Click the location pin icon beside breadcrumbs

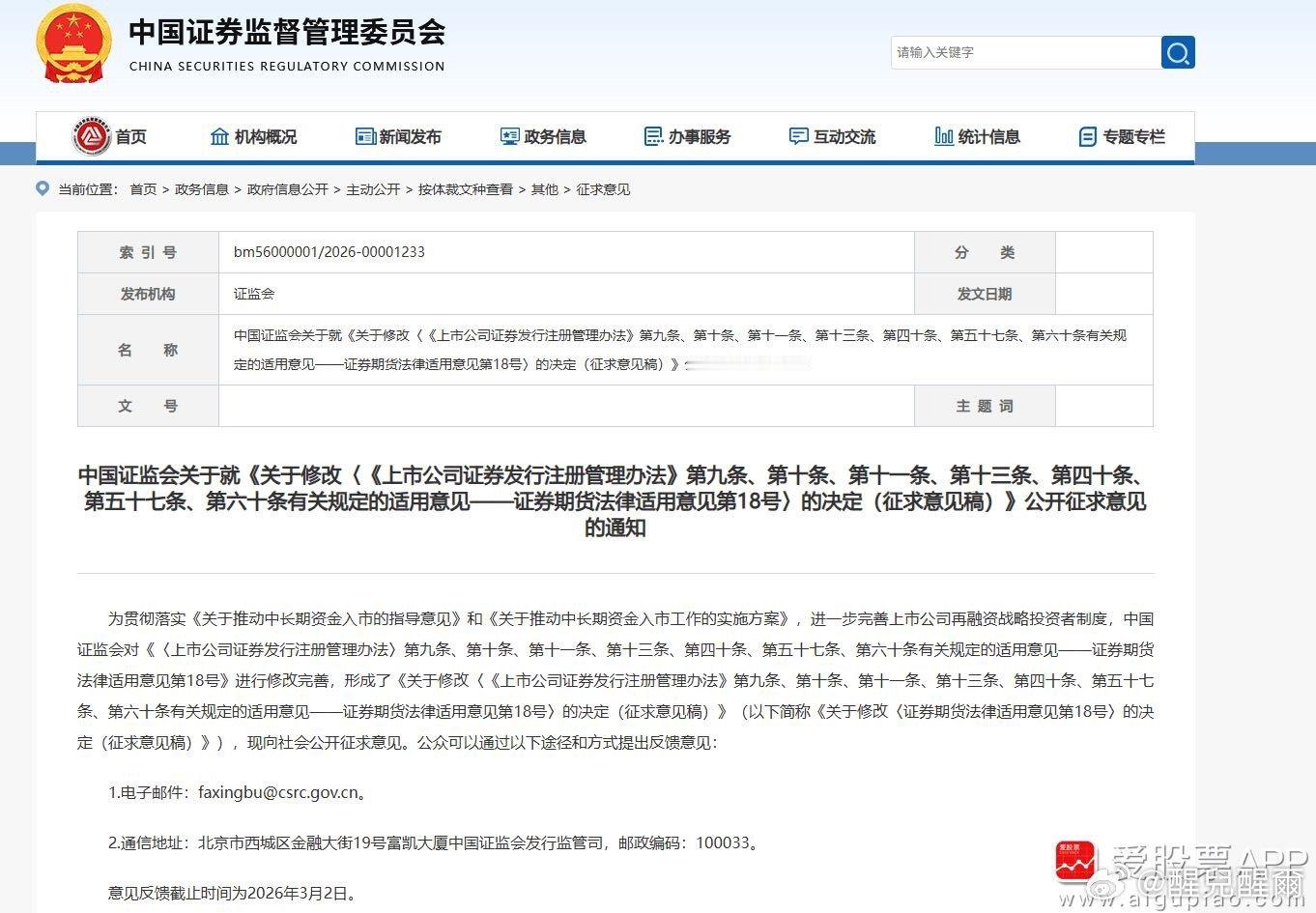[x=43, y=188]
